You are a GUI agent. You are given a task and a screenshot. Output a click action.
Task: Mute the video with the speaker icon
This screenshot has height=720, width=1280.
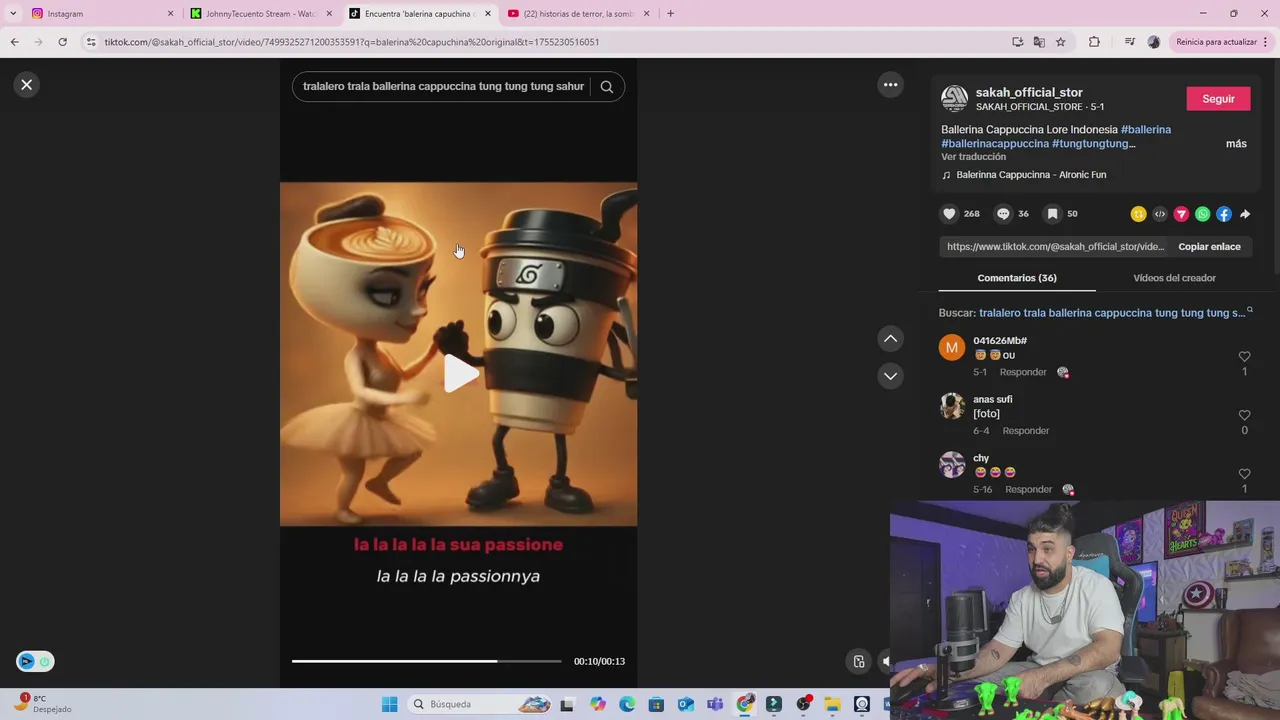coord(885,661)
